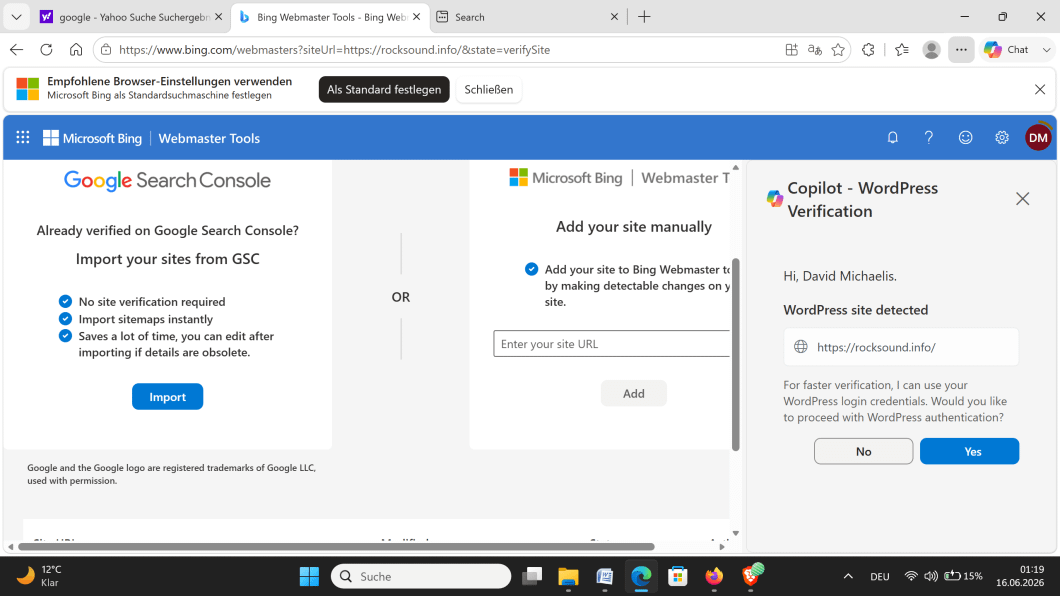Viewport: 1060px width, 596px height.
Task: Open the Webmaster Tools notifications bell
Action: click(x=892, y=138)
